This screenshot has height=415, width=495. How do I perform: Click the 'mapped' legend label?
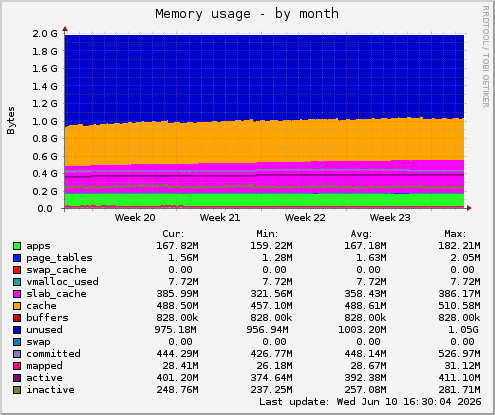(x=44, y=366)
